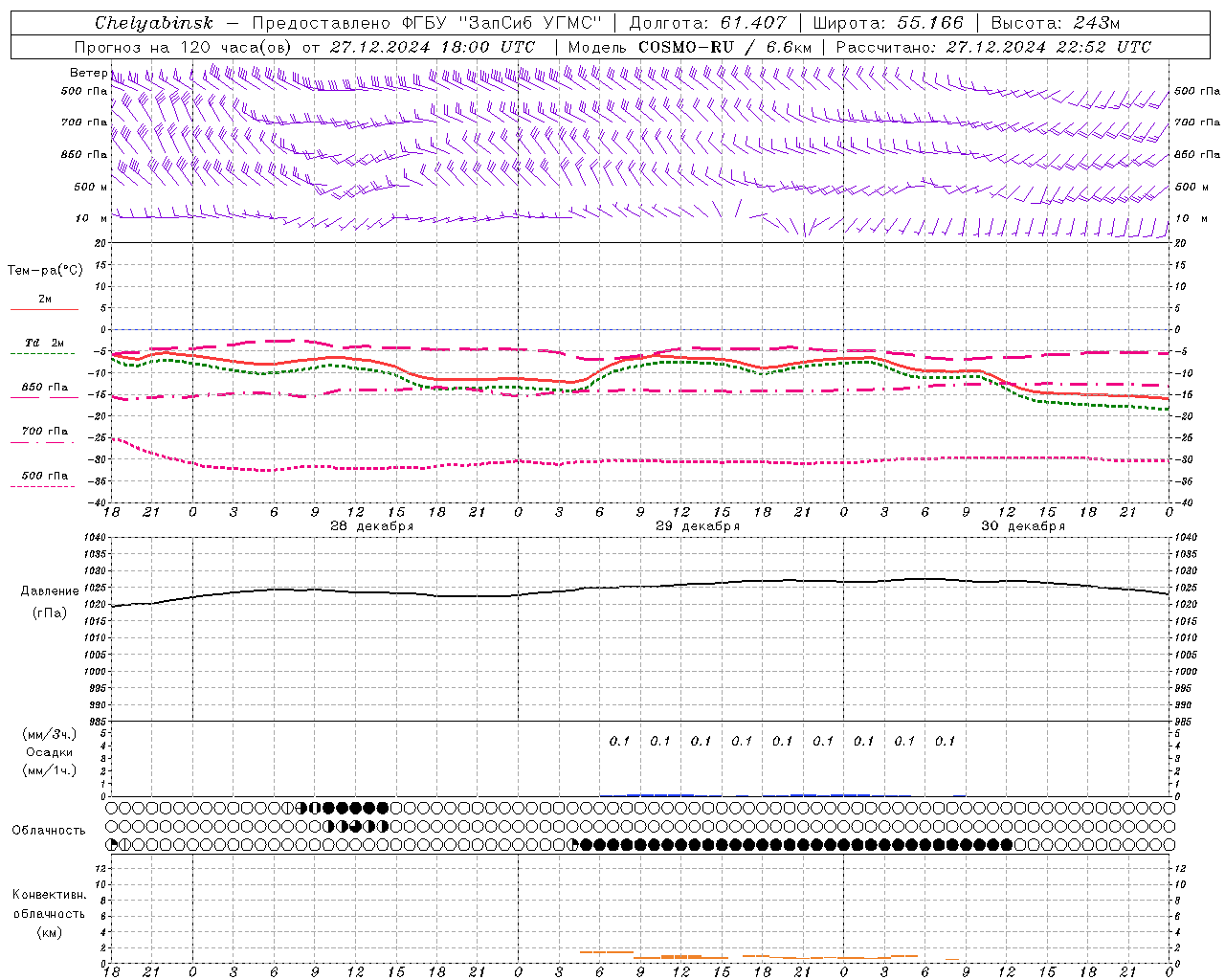Click the right-side 850 гПа wind level label
The height and width of the screenshot is (980, 1225).
pyautogui.click(x=1197, y=154)
